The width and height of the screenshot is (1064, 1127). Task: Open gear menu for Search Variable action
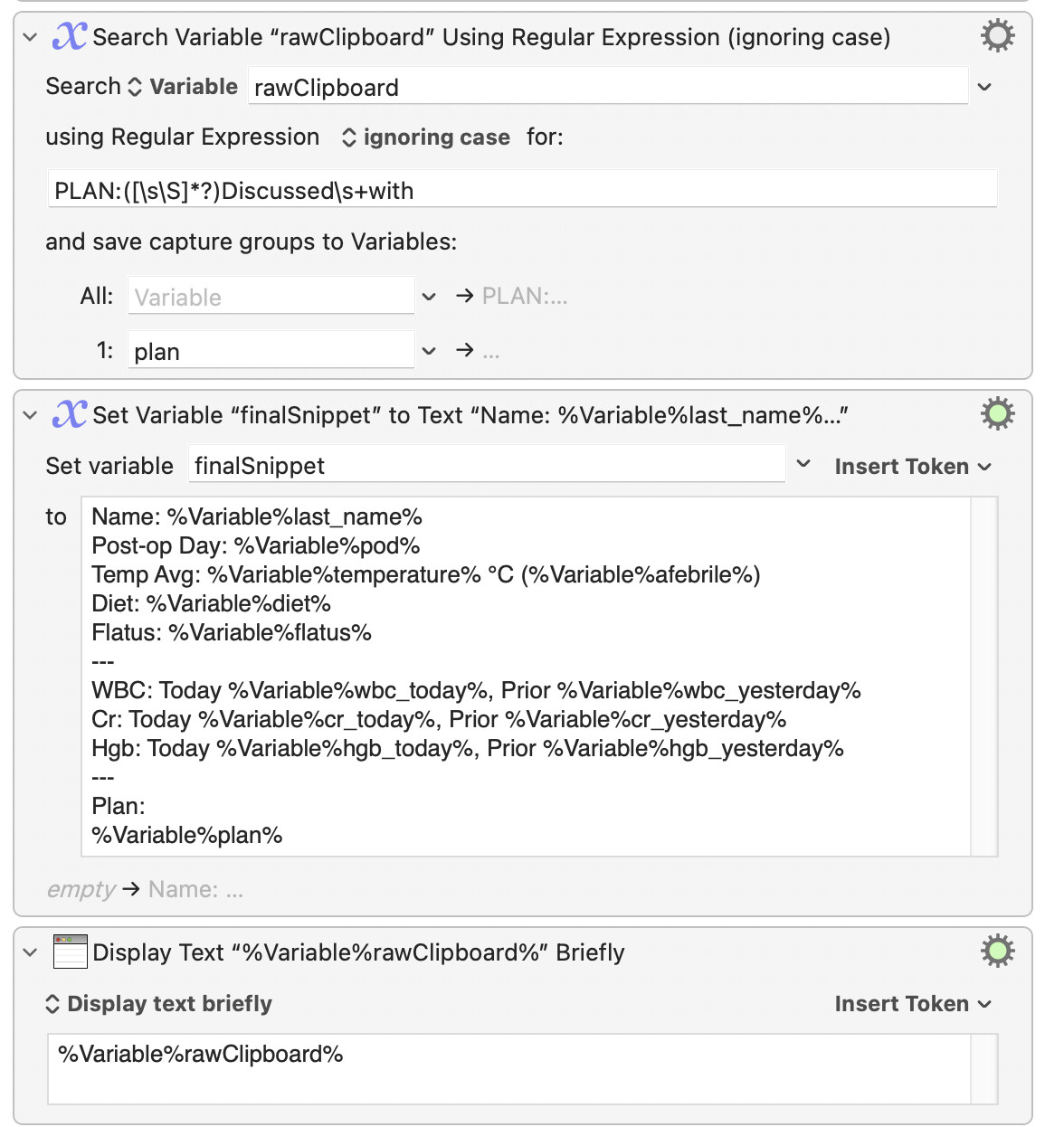(997, 36)
